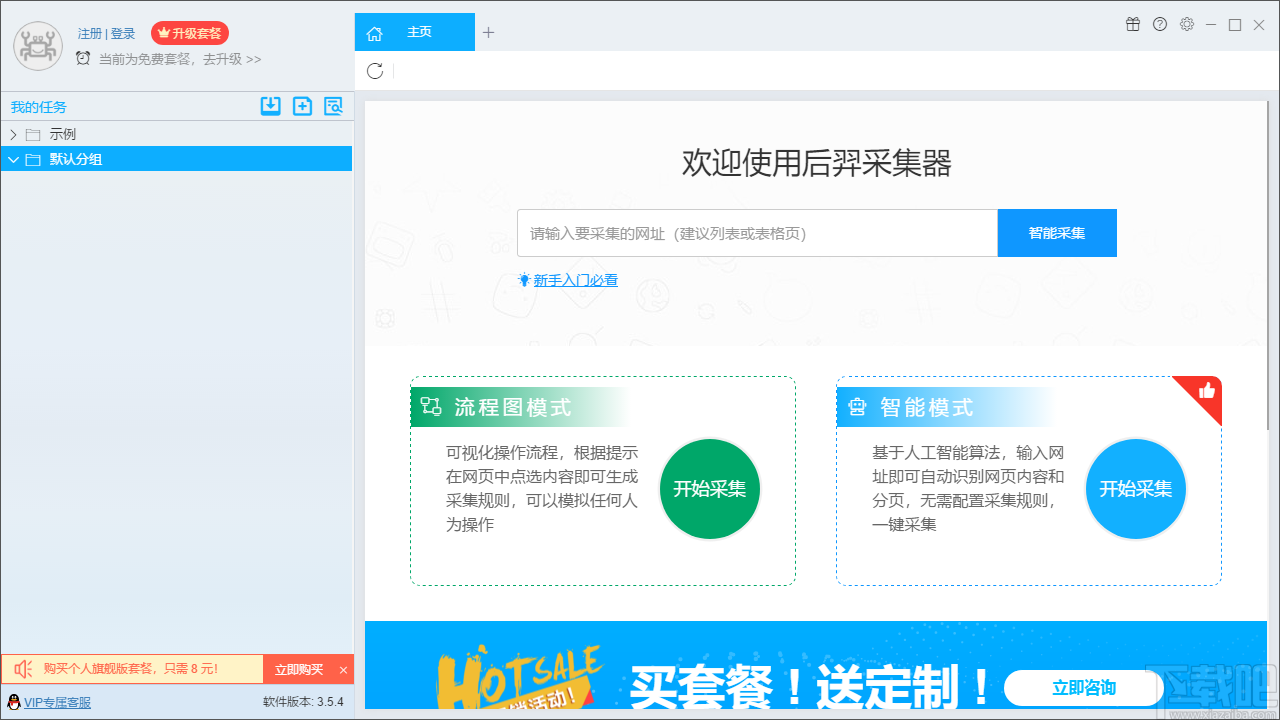Select the 默认分组 folder row

coord(176,159)
